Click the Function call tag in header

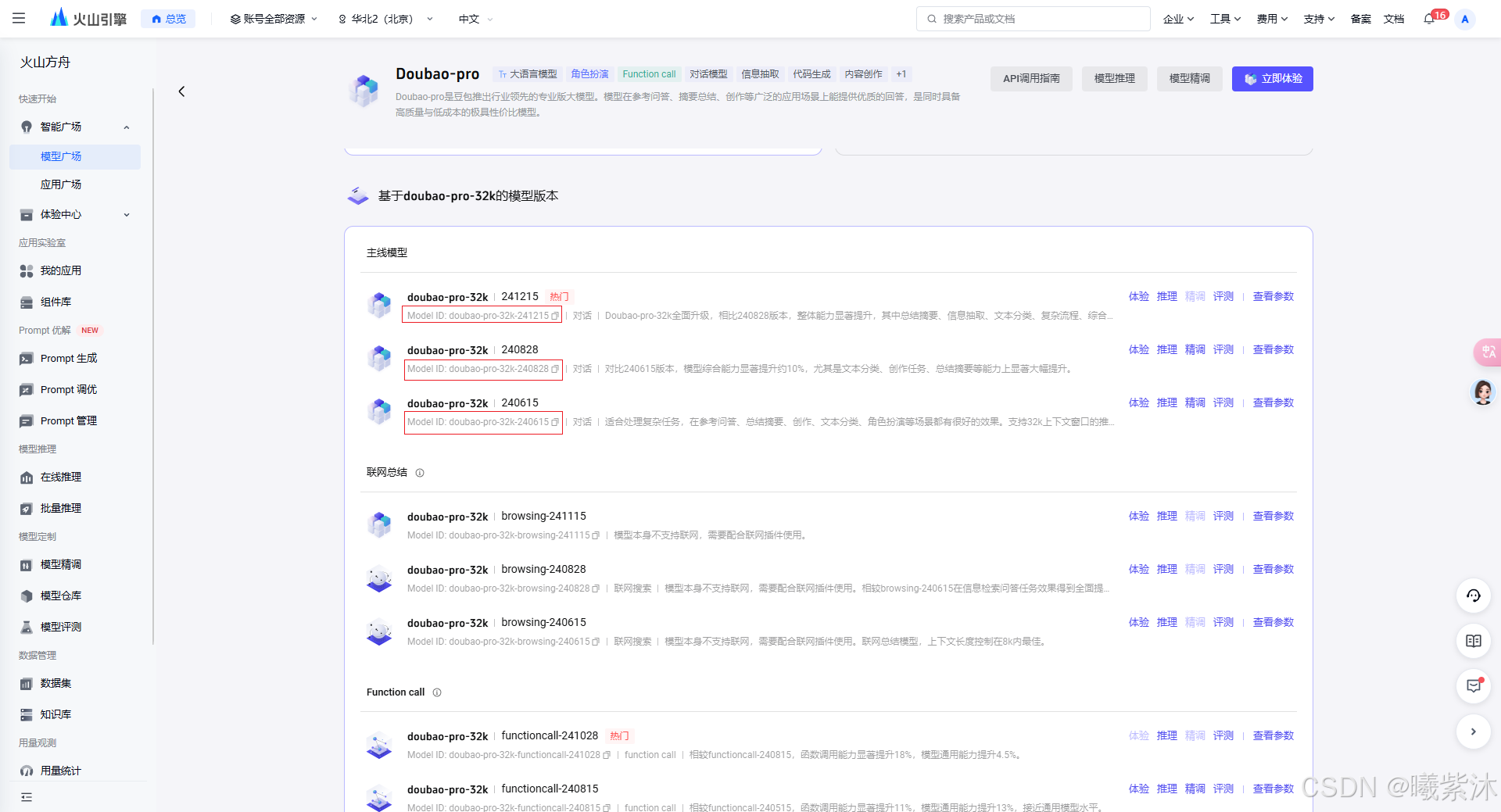(x=649, y=74)
